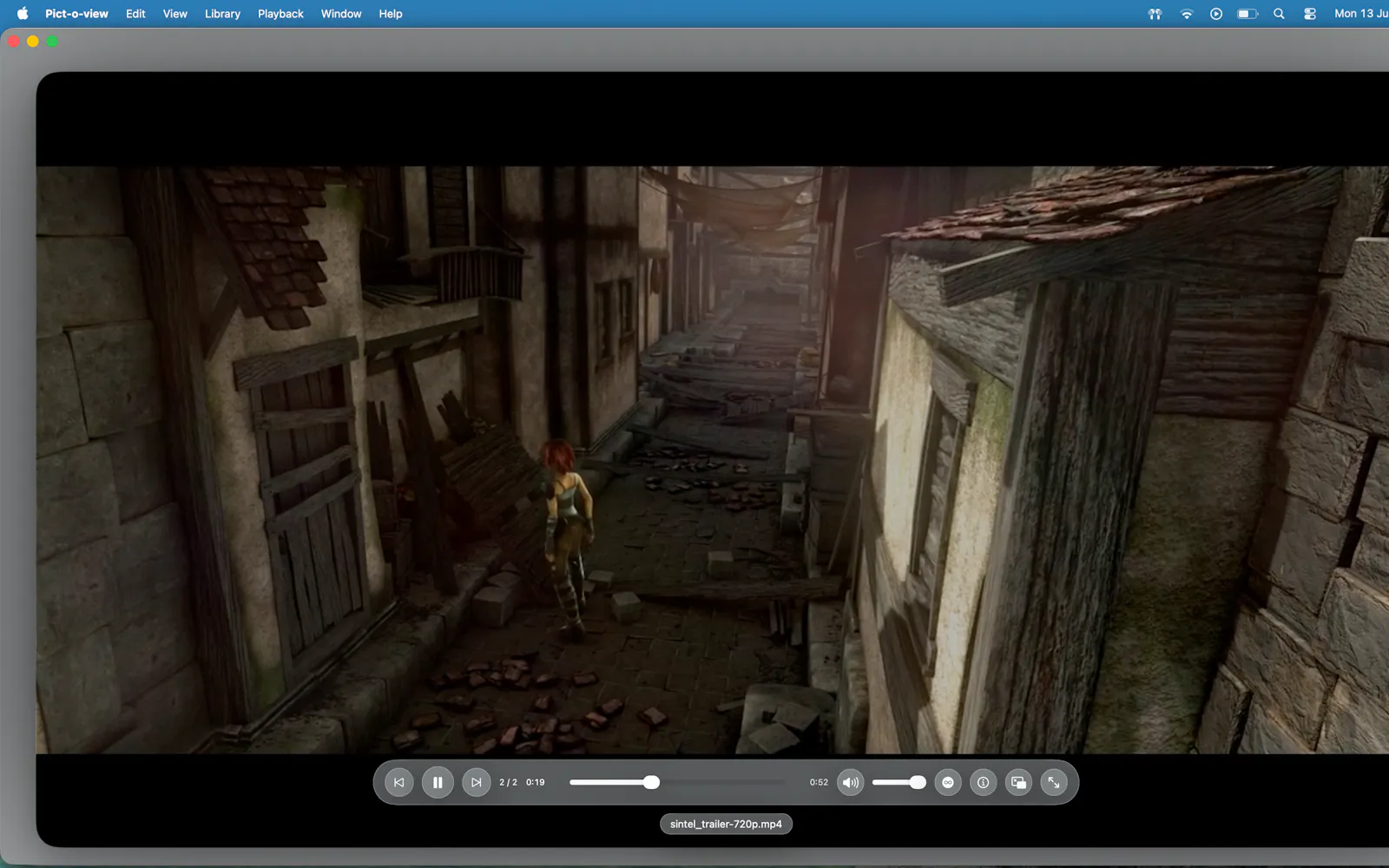Screen dimensions: 1389x868
Task: Minimize the window with yellow button
Action: pos(33,41)
